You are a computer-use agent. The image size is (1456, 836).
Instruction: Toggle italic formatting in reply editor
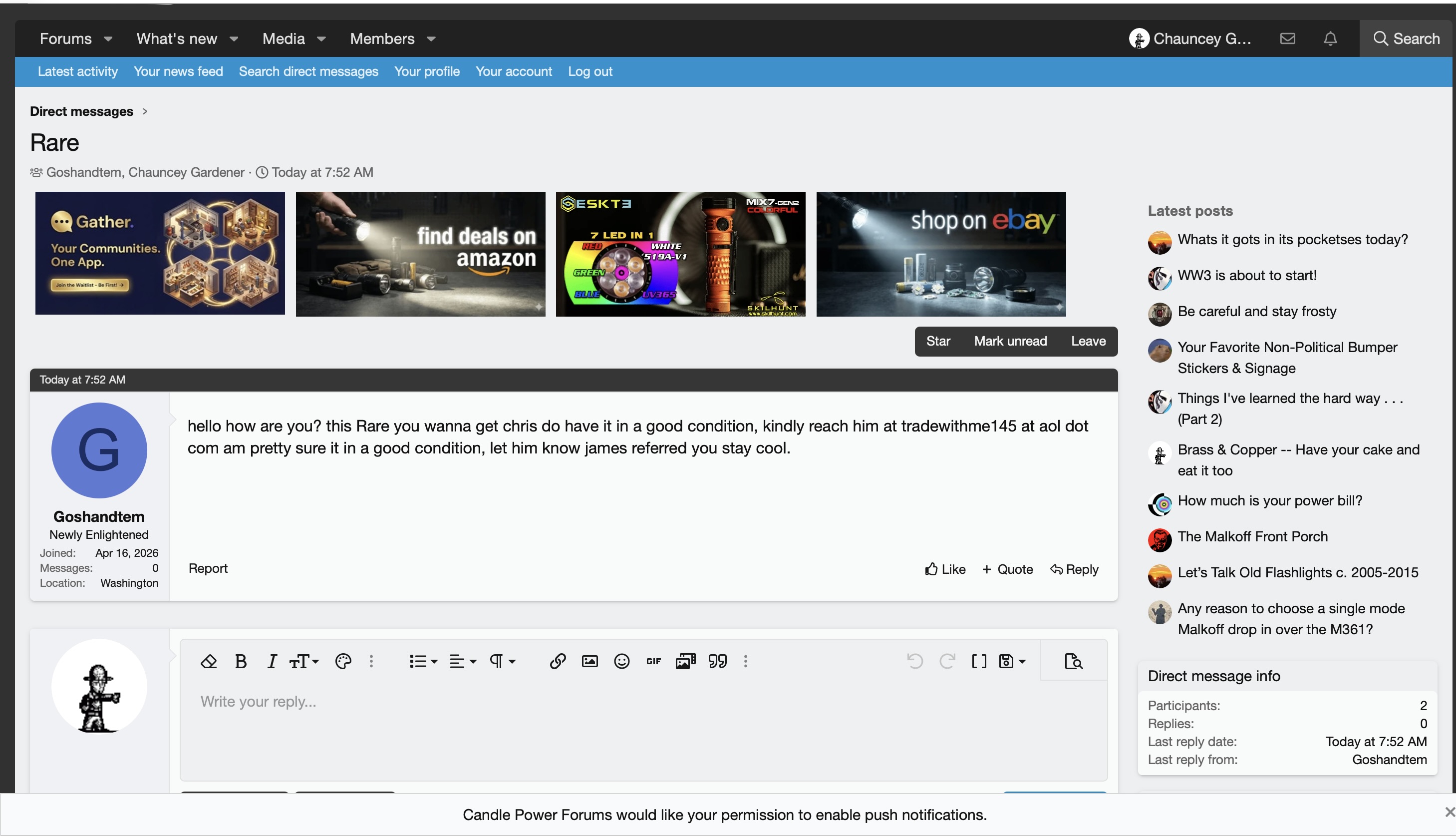pos(272,661)
